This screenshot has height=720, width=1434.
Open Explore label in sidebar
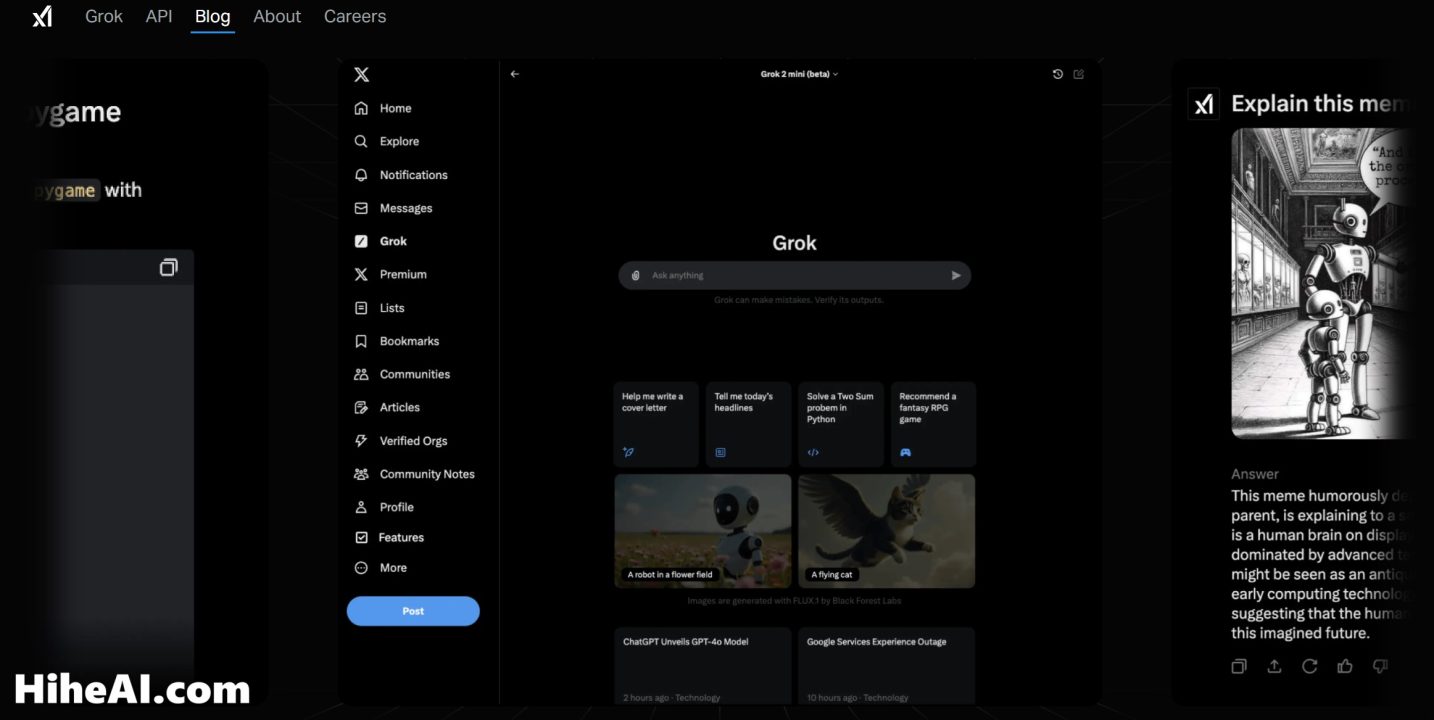tap(399, 141)
